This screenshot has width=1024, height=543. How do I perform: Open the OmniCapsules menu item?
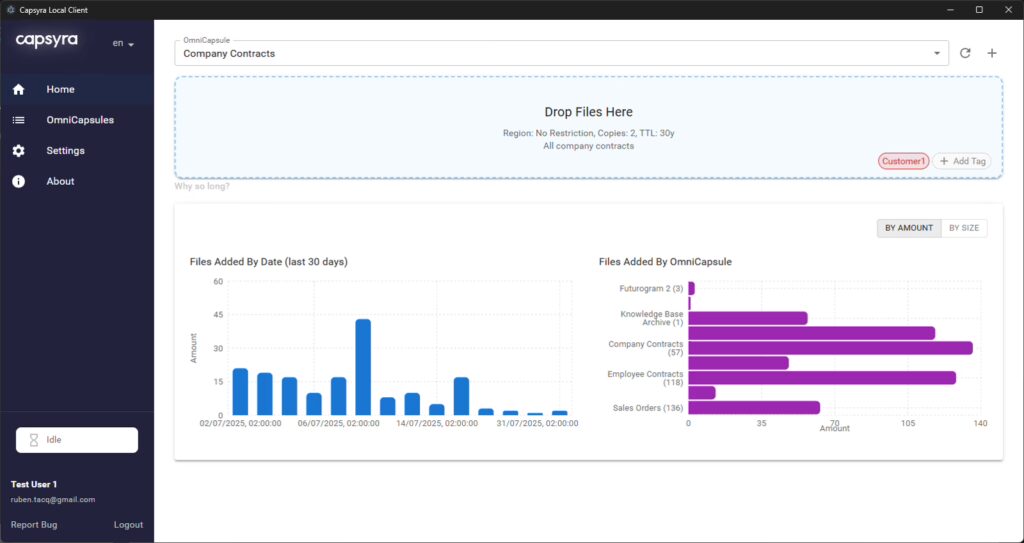(x=80, y=120)
